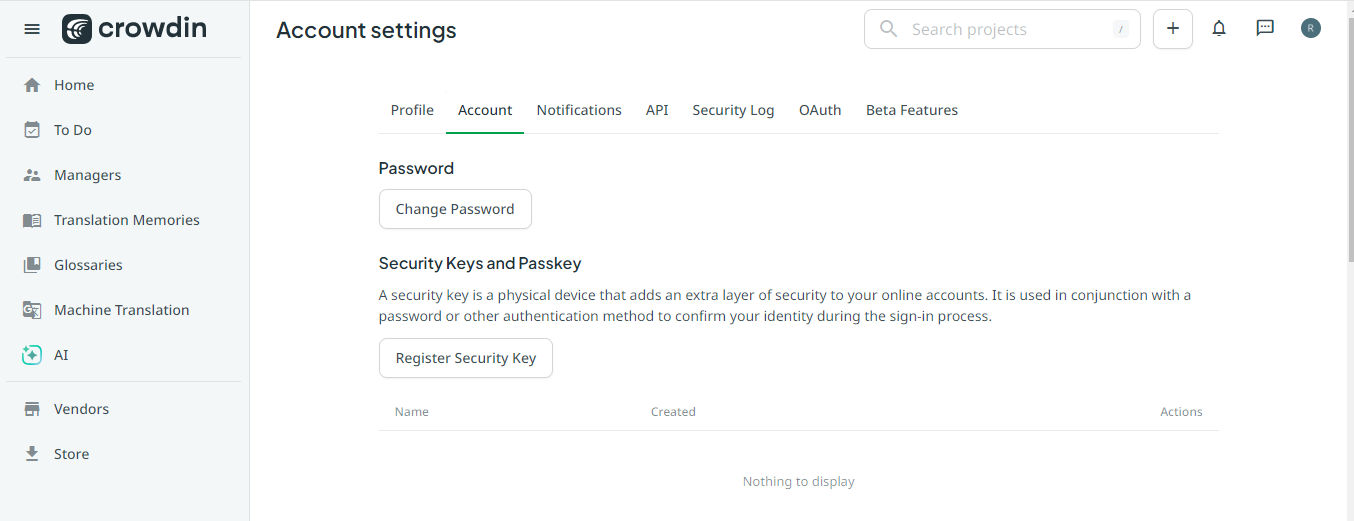This screenshot has height=521, width=1354.
Task: Open Managers people icon
Action: click(32, 175)
